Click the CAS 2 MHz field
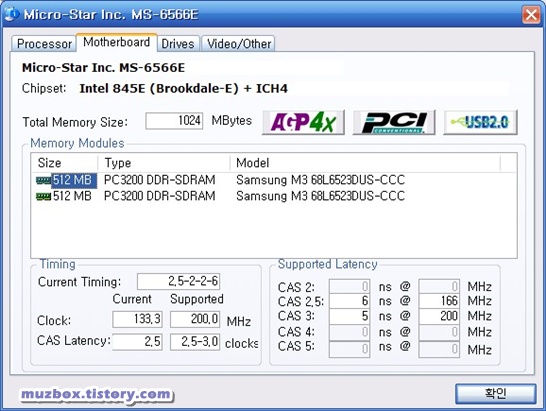This screenshot has height=411, width=546. coord(439,286)
